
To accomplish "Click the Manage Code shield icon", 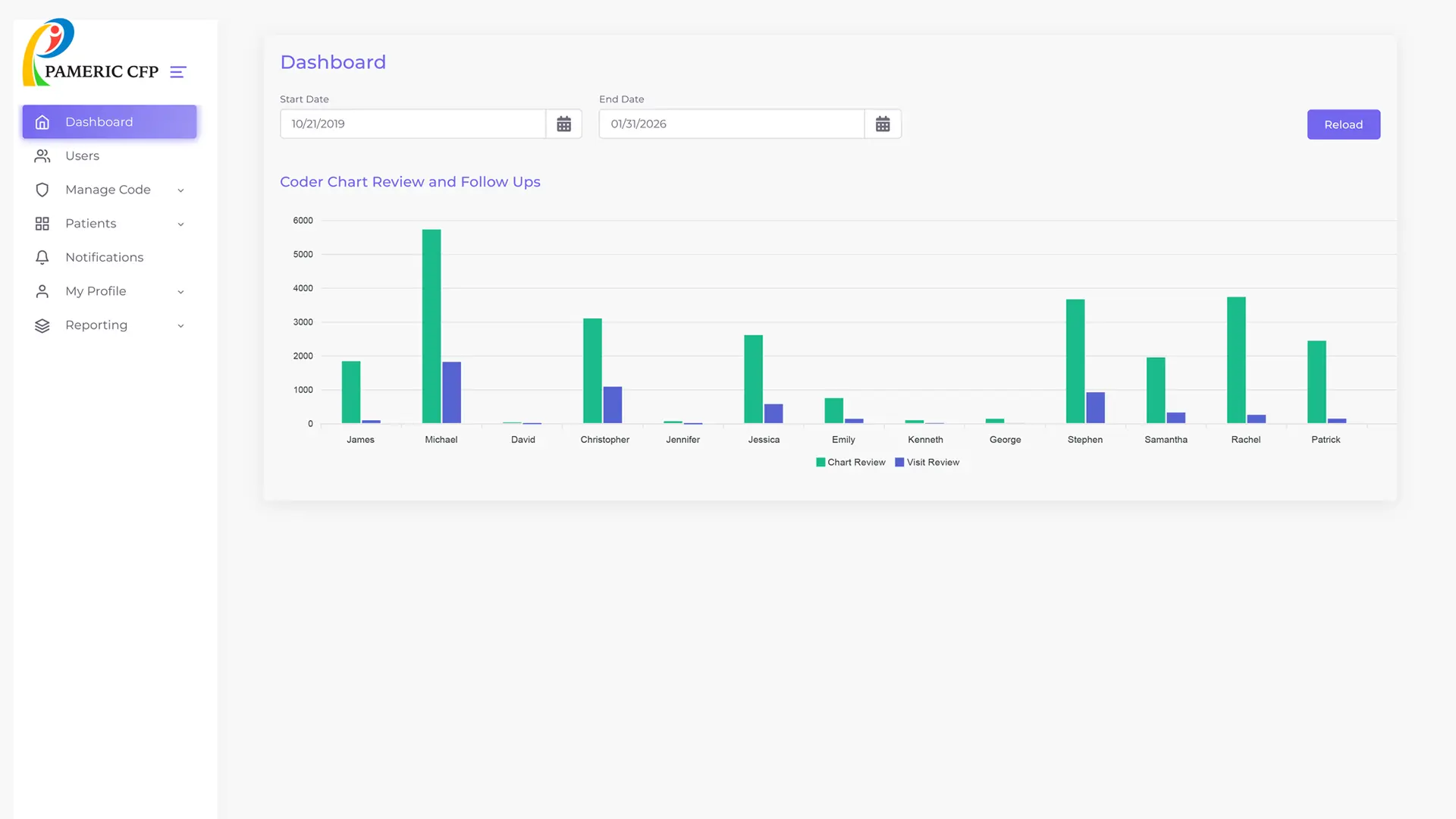I will click(x=42, y=190).
